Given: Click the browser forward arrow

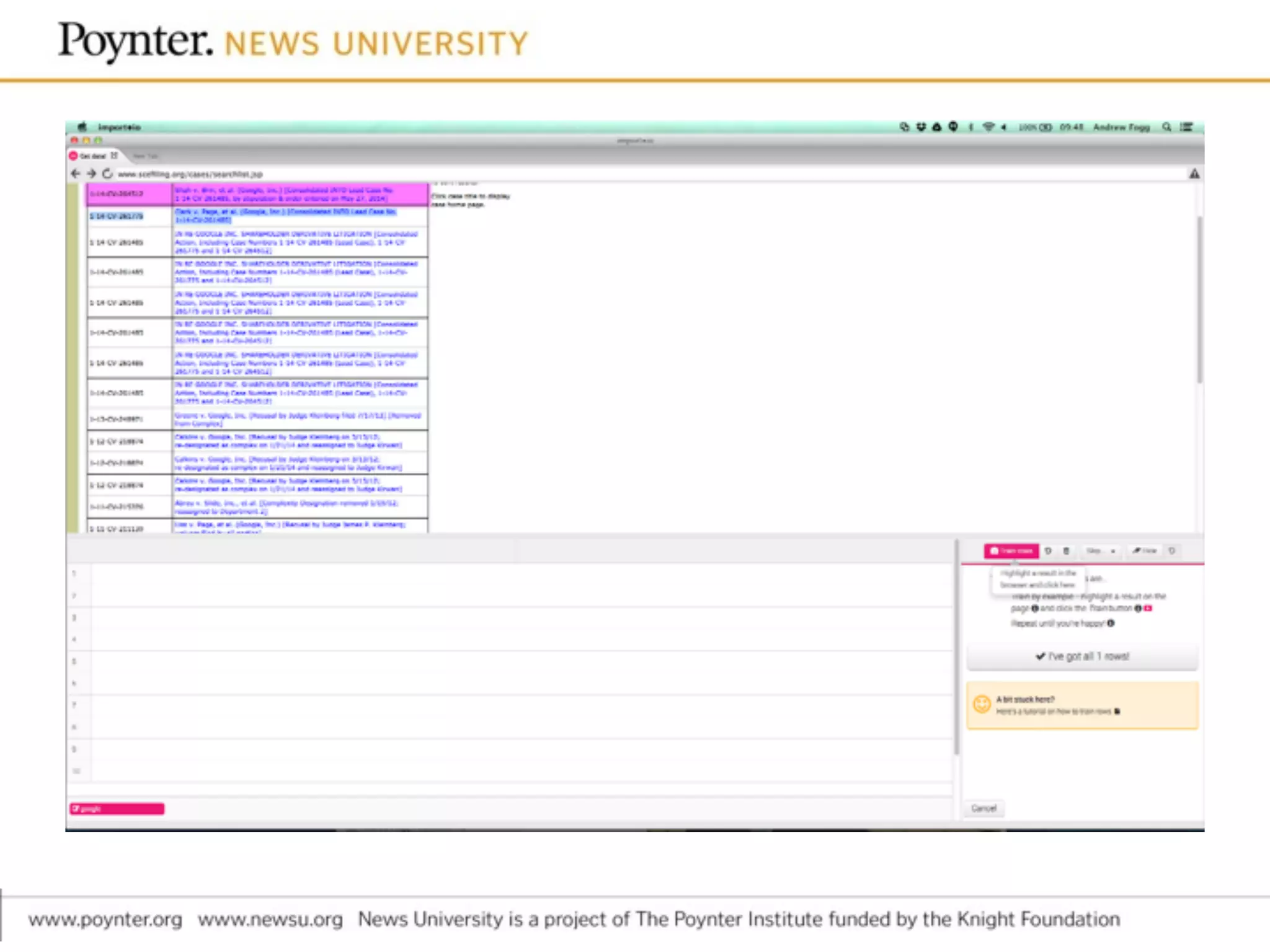Looking at the screenshot, I should pos(91,174).
